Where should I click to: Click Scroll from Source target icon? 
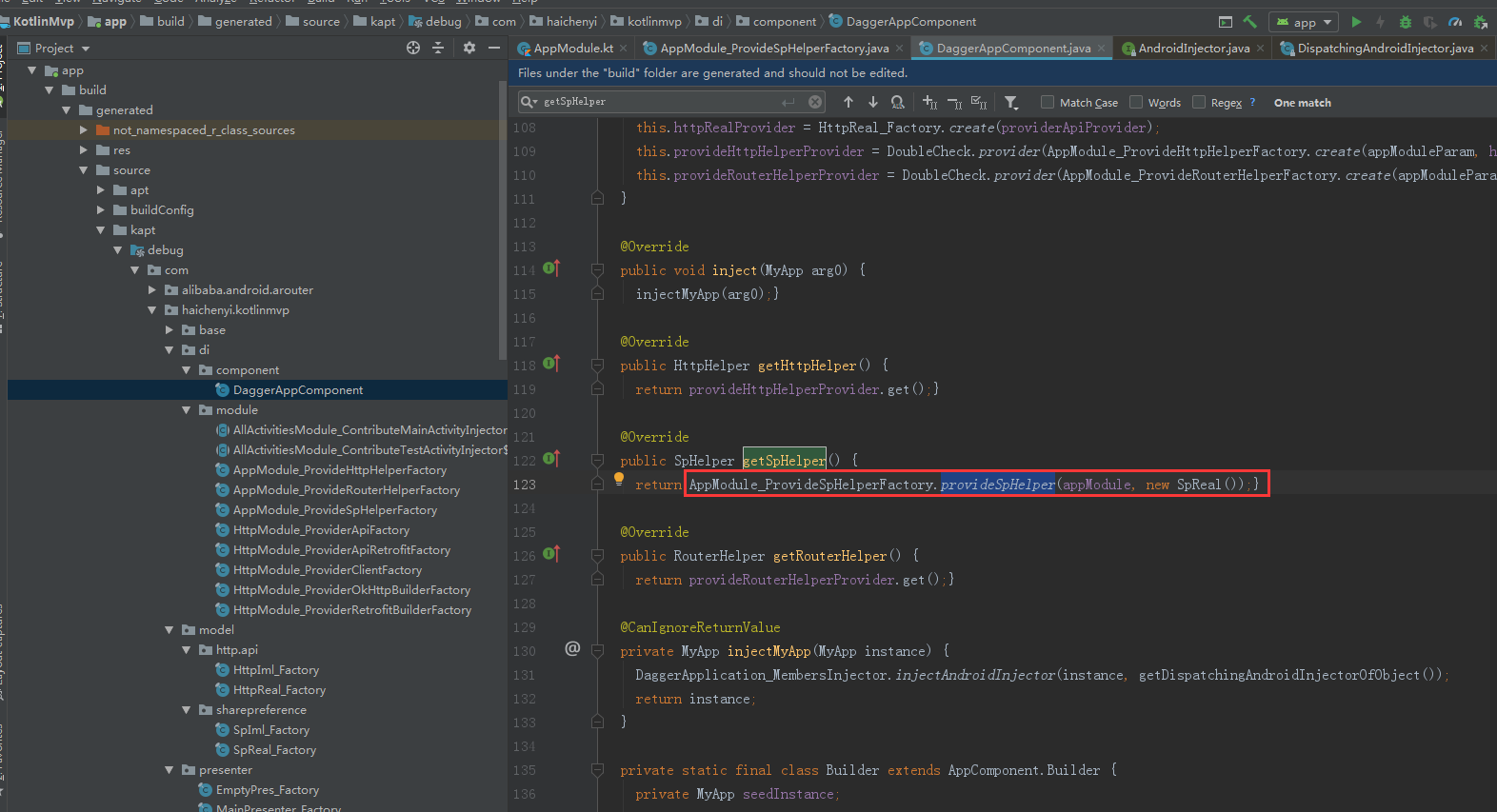(x=413, y=48)
